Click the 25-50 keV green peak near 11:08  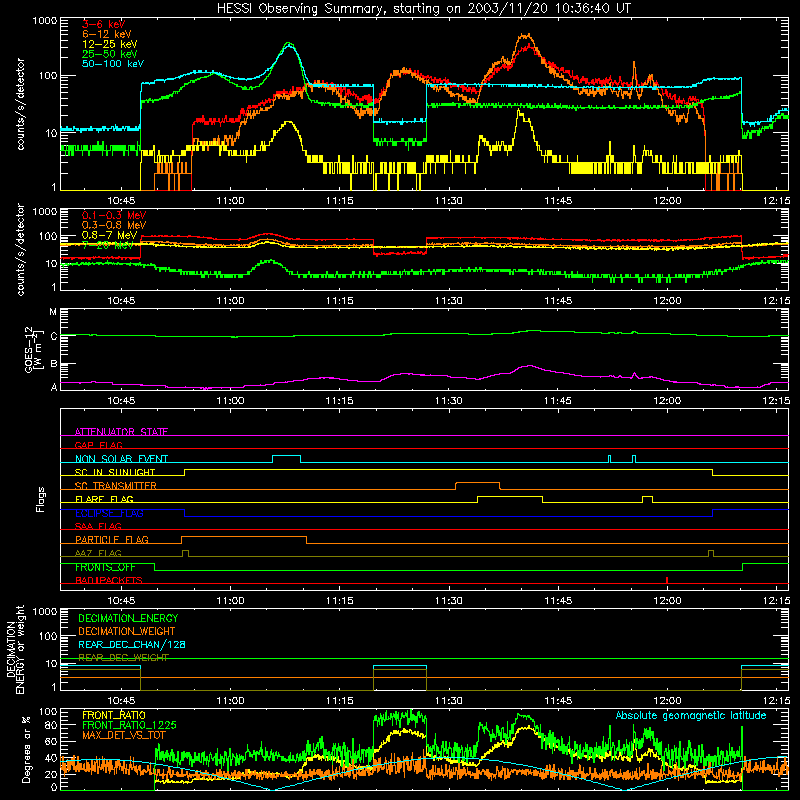[289, 43]
